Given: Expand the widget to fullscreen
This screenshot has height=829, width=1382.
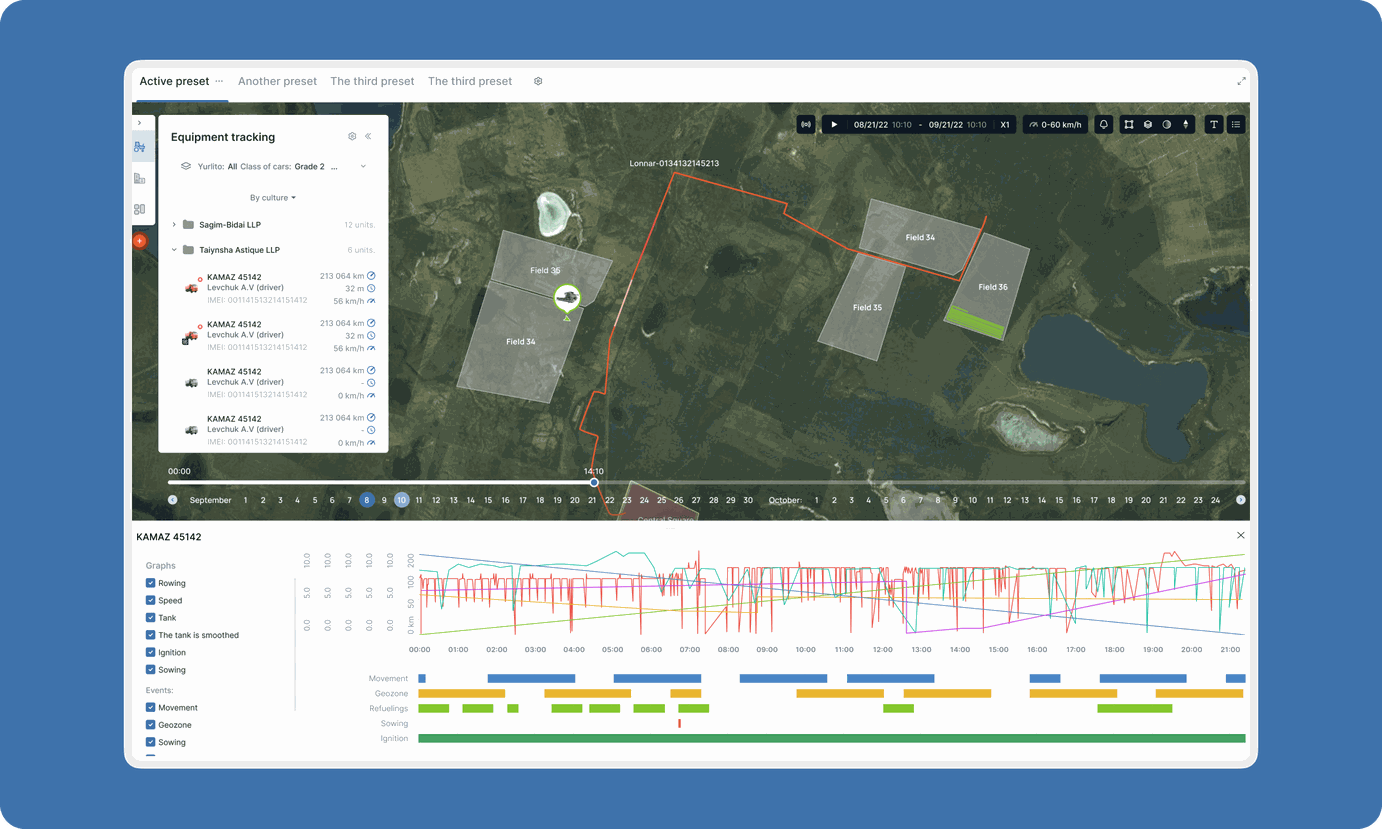Looking at the screenshot, I should (x=1241, y=81).
